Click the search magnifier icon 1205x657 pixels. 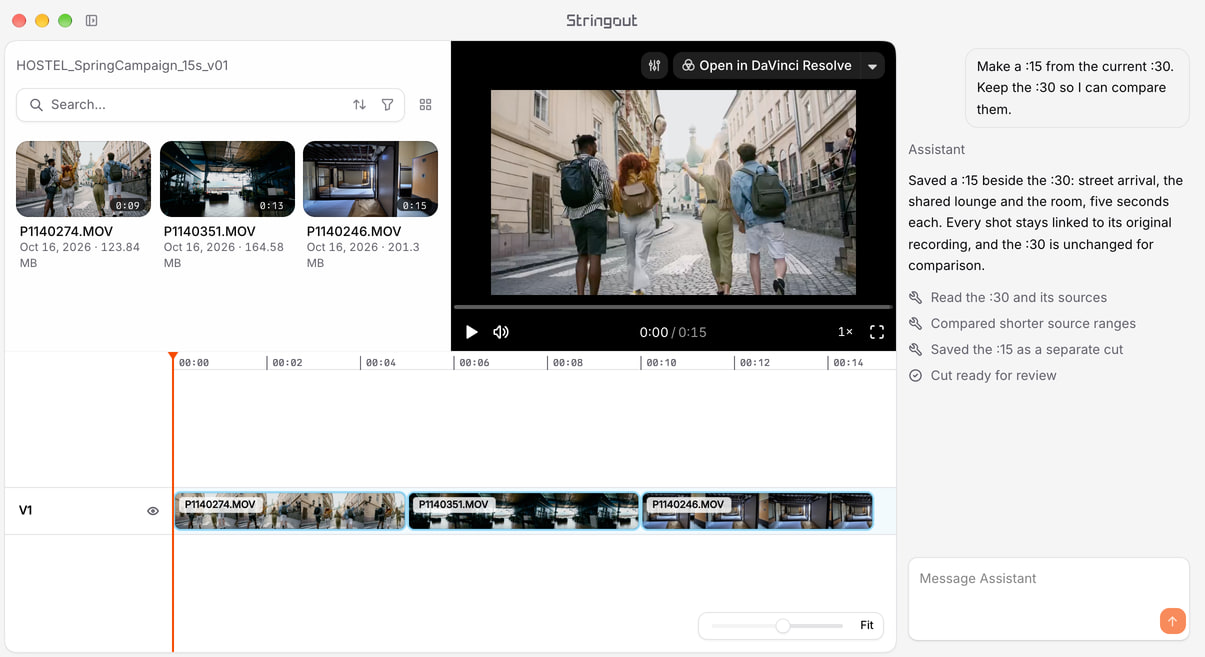(37, 105)
